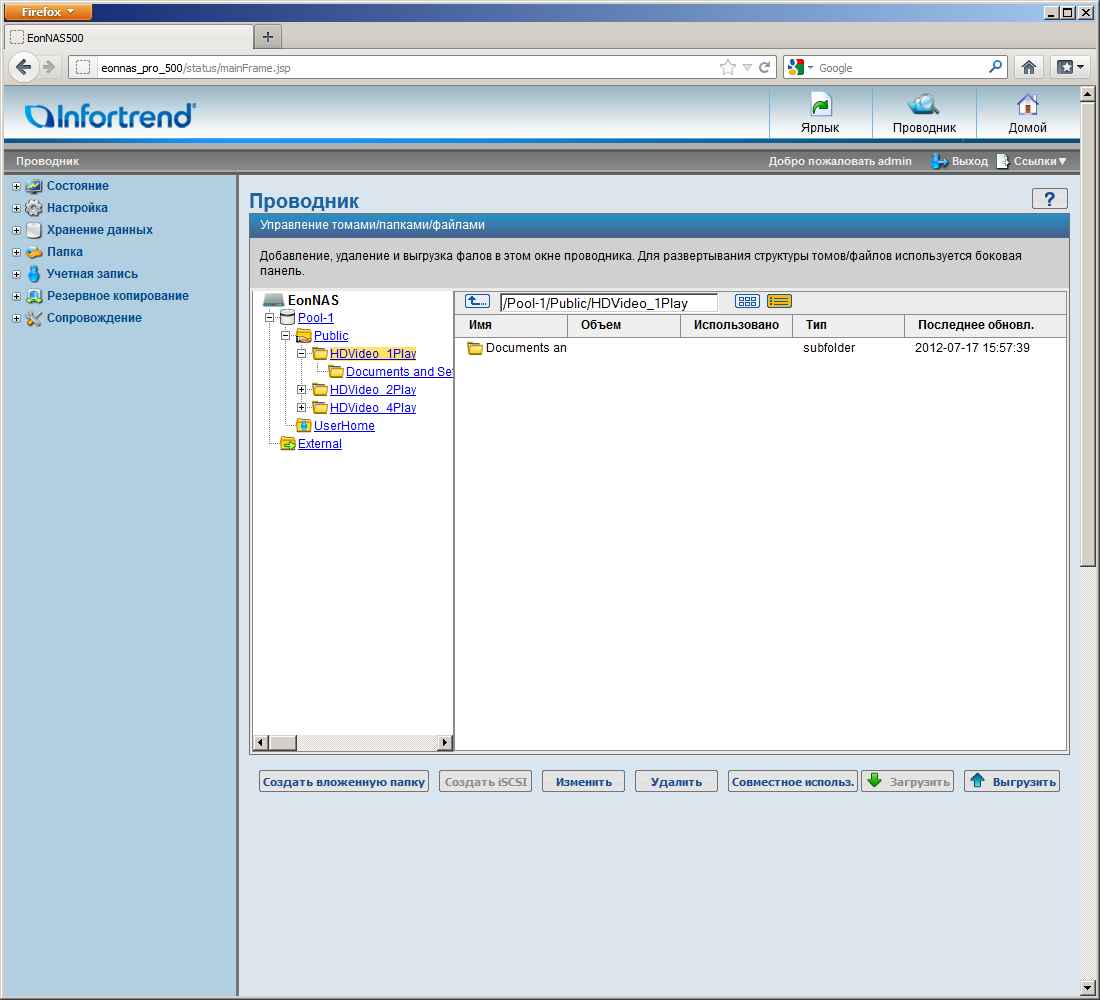The image size is (1100, 1000).
Task: Click Совместное использ. button
Action: (793, 782)
